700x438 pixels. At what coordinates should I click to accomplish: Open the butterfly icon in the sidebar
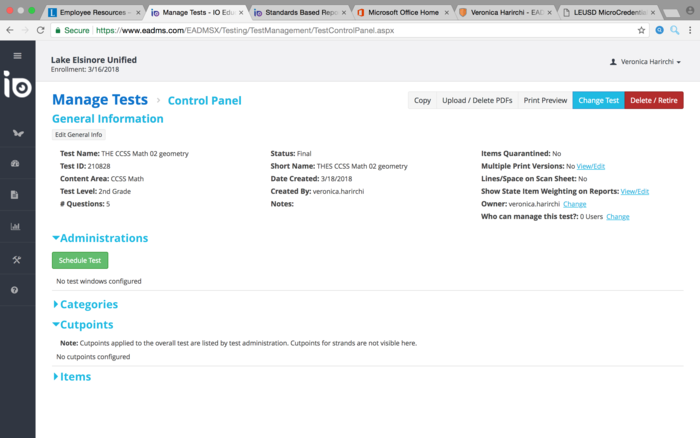coord(16,131)
